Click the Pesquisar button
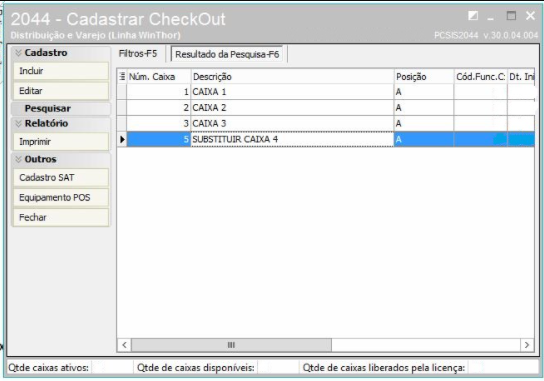Image resolution: width=544 pixels, height=381 pixels. pos(61,109)
